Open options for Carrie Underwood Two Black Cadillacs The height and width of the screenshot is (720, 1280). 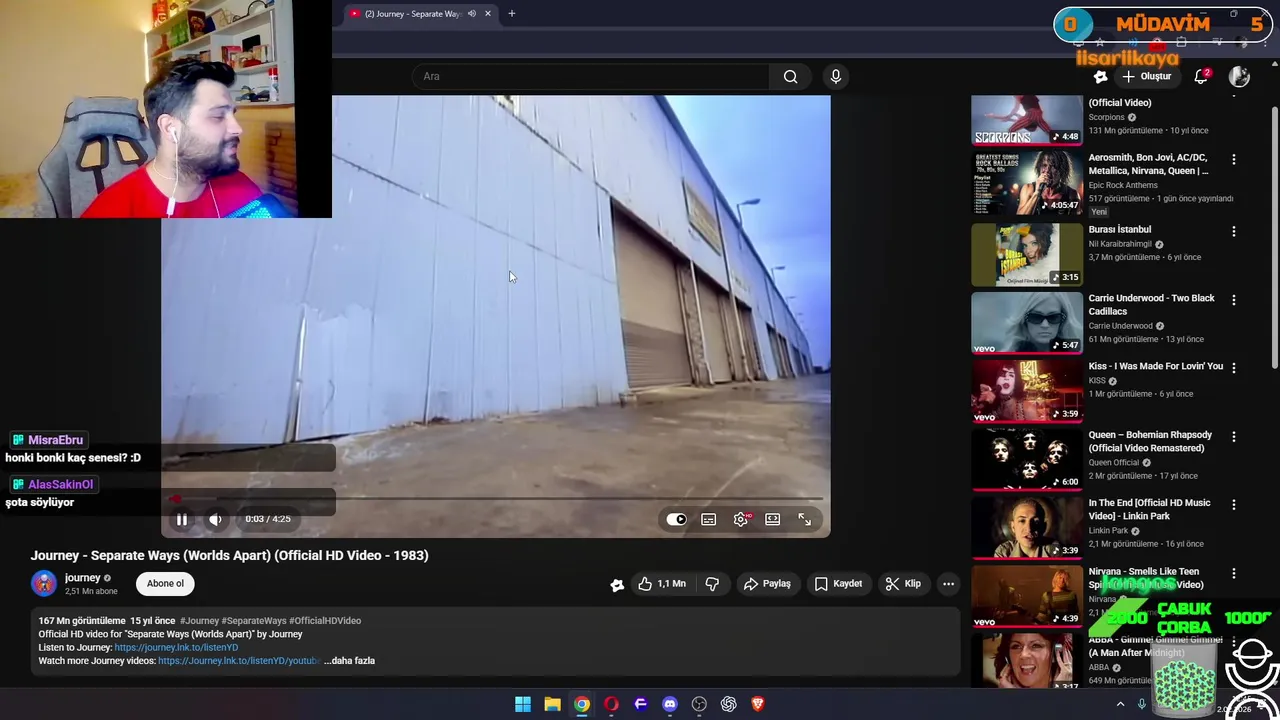[1233, 300]
